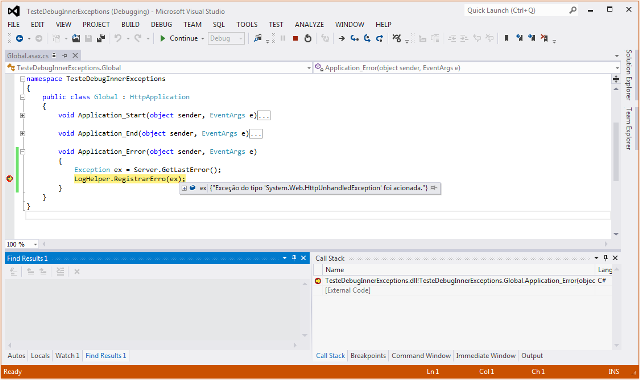640x380 pixels.
Task: Close the Call Stack panel
Action: [615, 258]
